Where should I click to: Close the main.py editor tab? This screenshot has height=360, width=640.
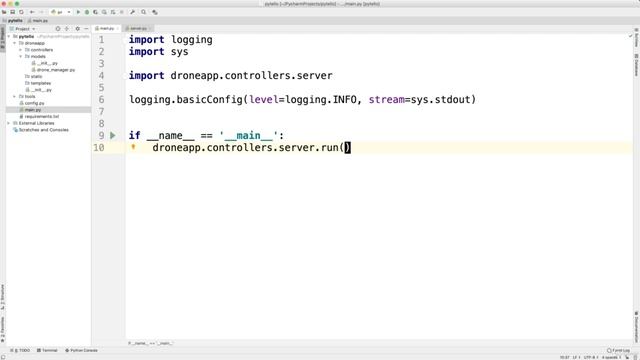(118, 29)
